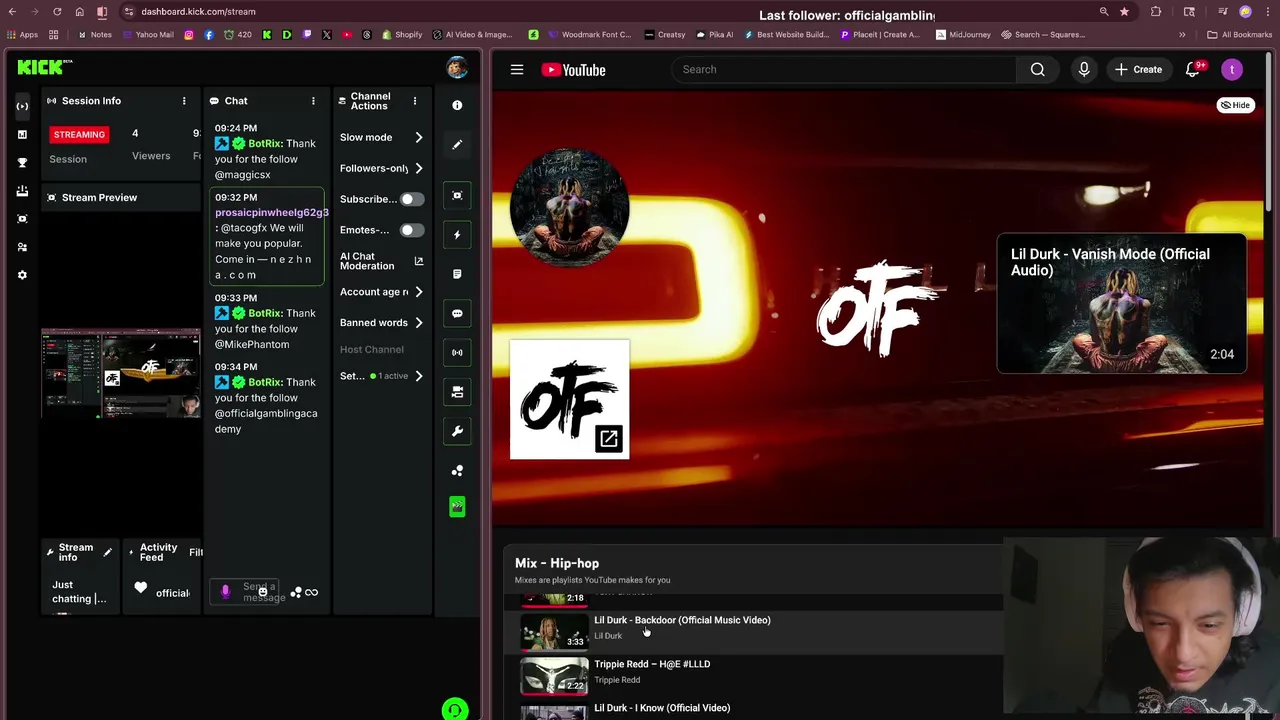Click the YouTube Create button

1139,70
